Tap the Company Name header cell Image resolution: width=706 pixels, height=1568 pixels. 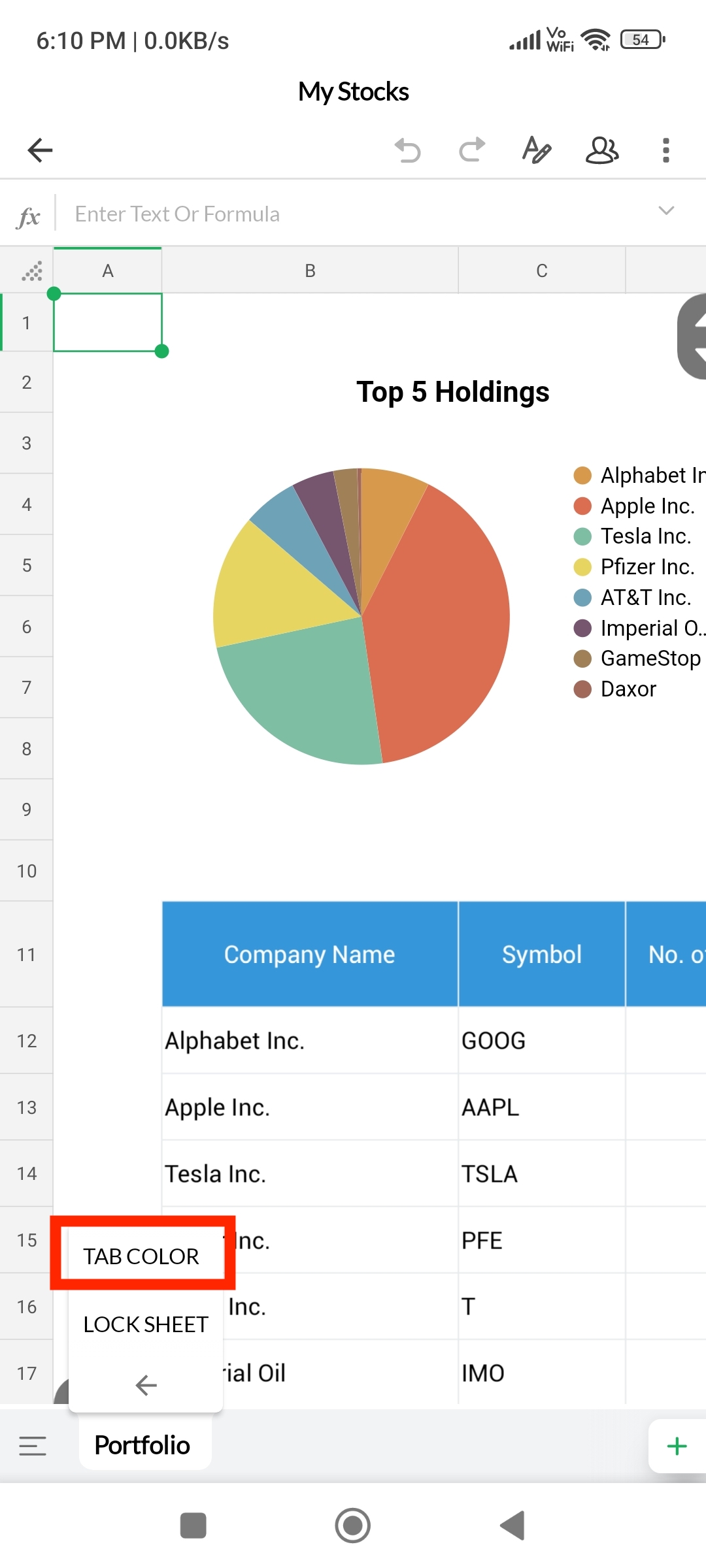(310, 955)
